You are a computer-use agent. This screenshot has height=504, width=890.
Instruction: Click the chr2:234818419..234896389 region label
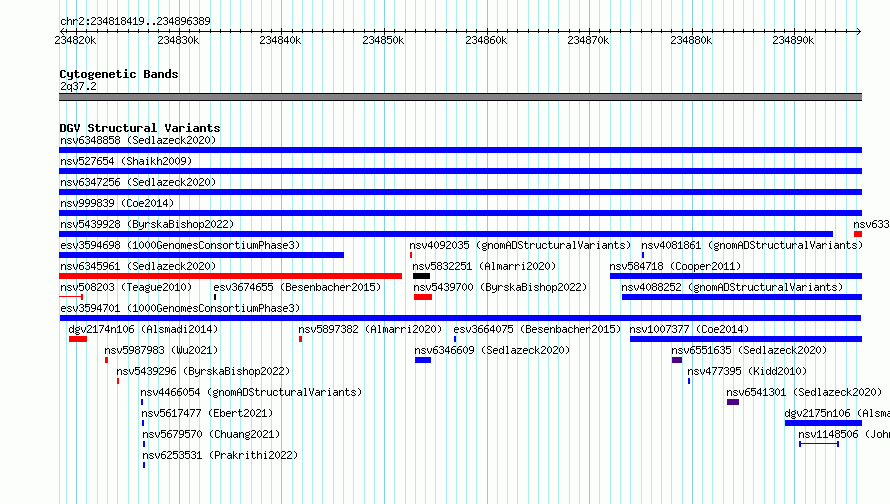tap(135, 21)
